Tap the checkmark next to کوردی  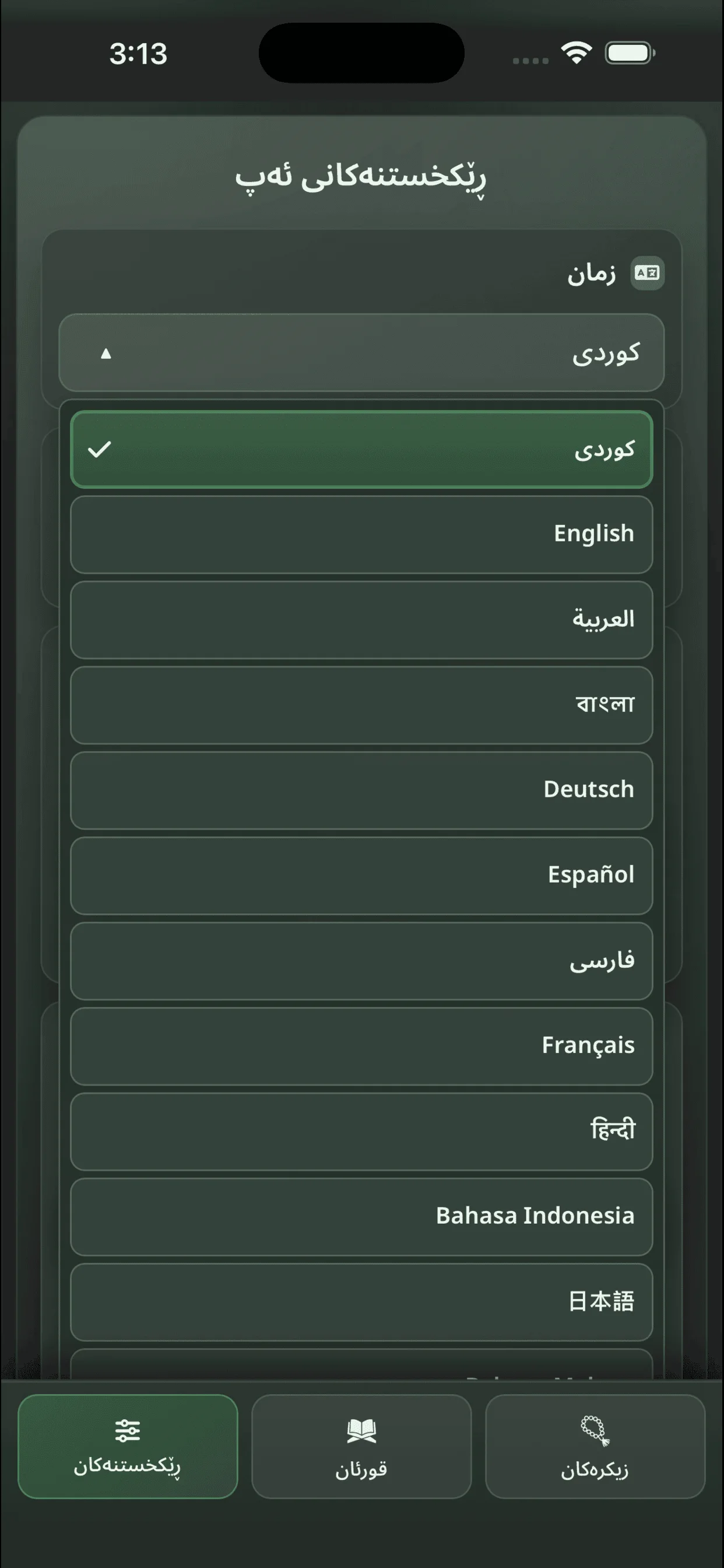click(99, 450)
